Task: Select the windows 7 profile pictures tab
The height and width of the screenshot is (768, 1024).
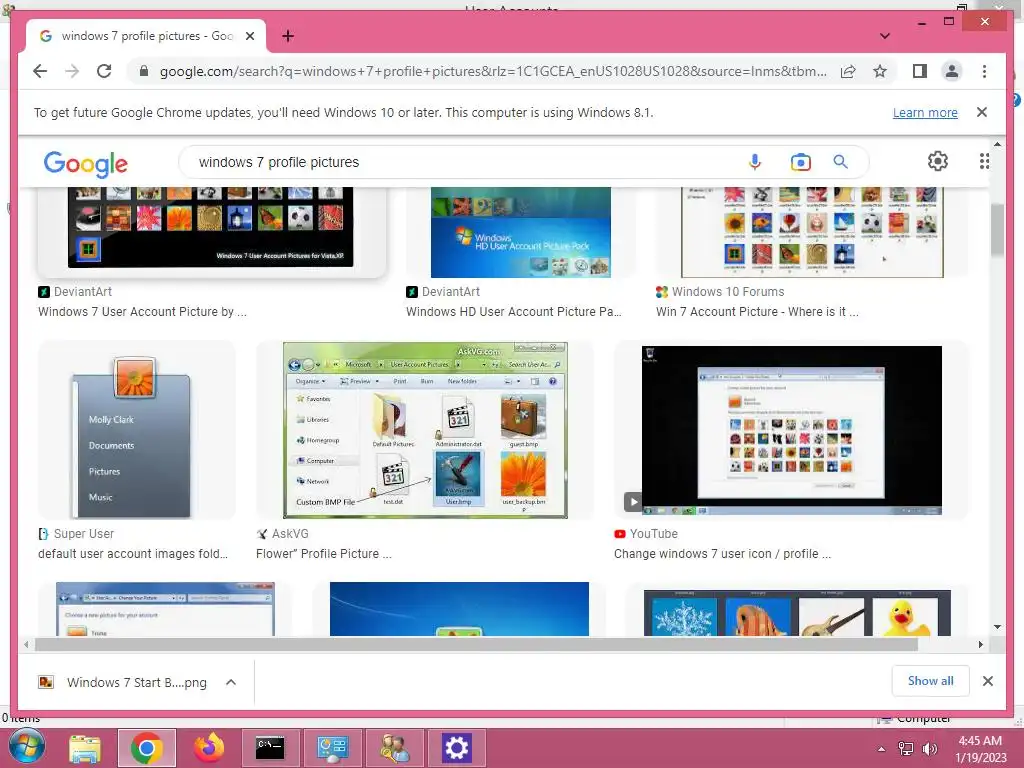Action: pos(146,36)
